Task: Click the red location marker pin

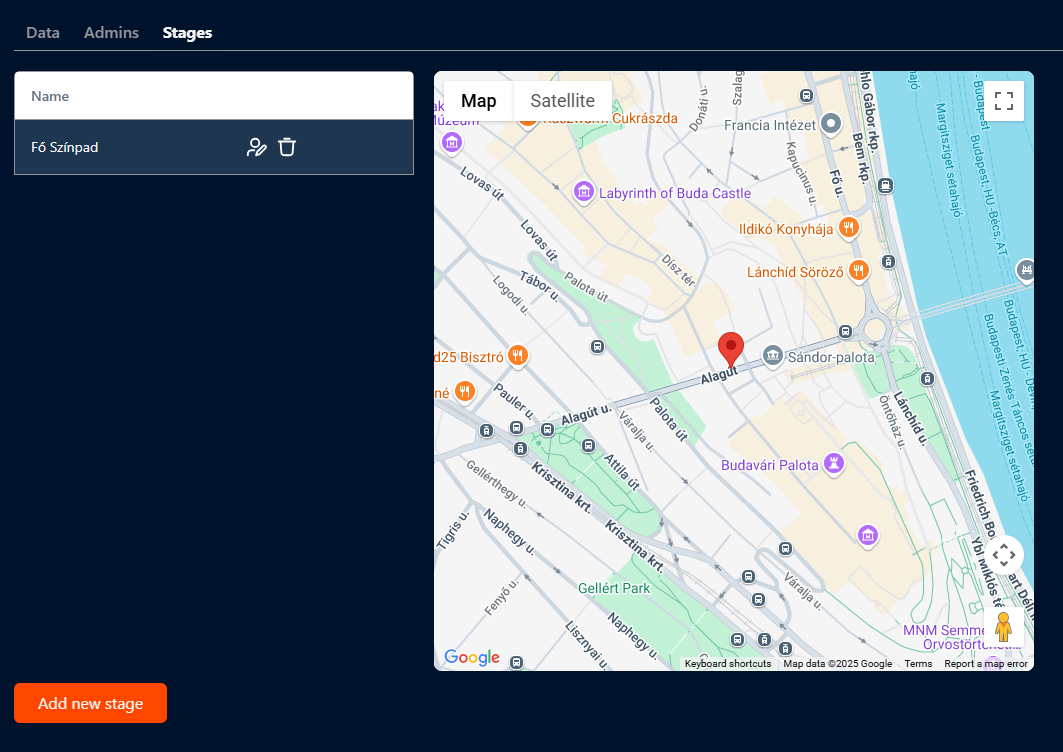Action: pyautogui.click(x=731, y=349)
